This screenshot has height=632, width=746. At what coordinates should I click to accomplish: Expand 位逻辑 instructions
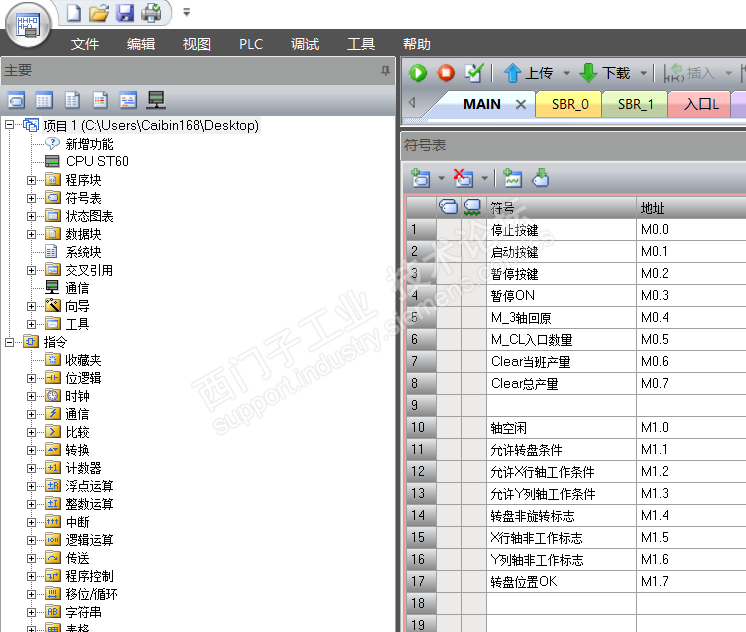coord(31,379)
